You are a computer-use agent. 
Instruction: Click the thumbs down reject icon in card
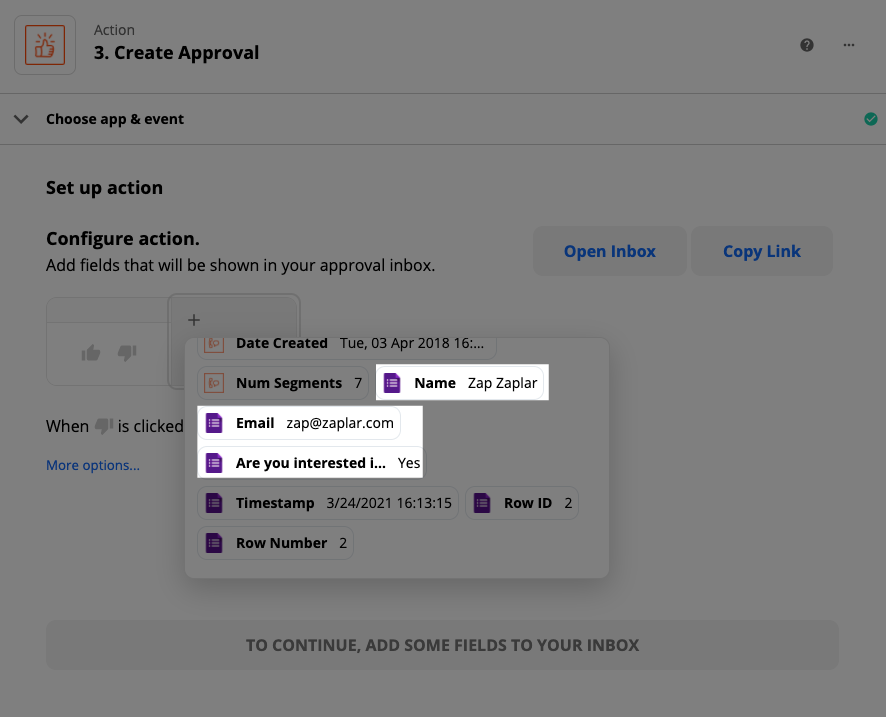(x=127, y=353)
